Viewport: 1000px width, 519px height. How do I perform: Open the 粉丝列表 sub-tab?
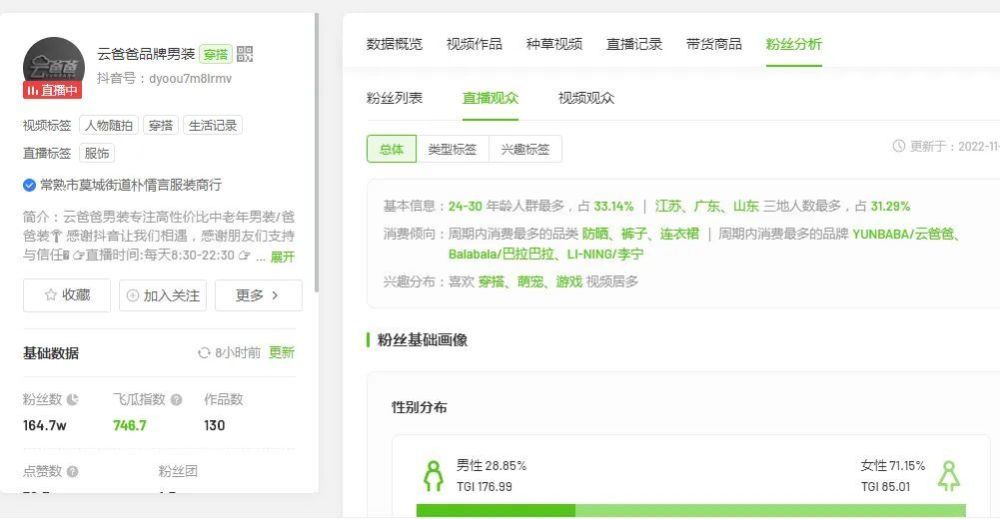click(394, 98)
